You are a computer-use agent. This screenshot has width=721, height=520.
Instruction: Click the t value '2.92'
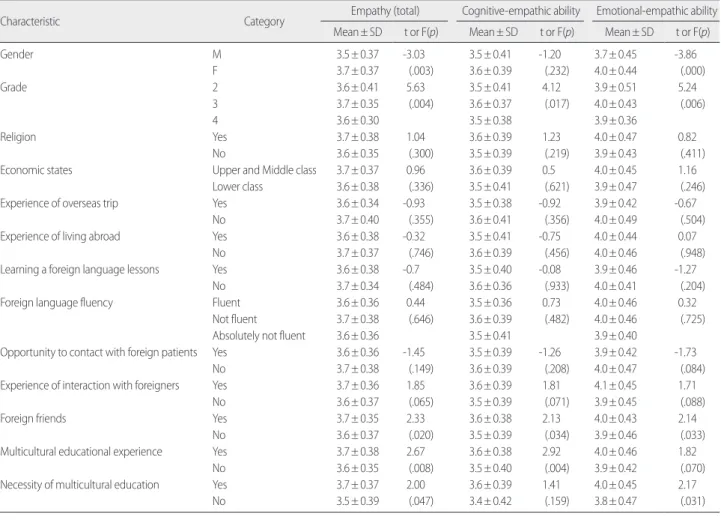pyautogui.click(x=551, y=451)
